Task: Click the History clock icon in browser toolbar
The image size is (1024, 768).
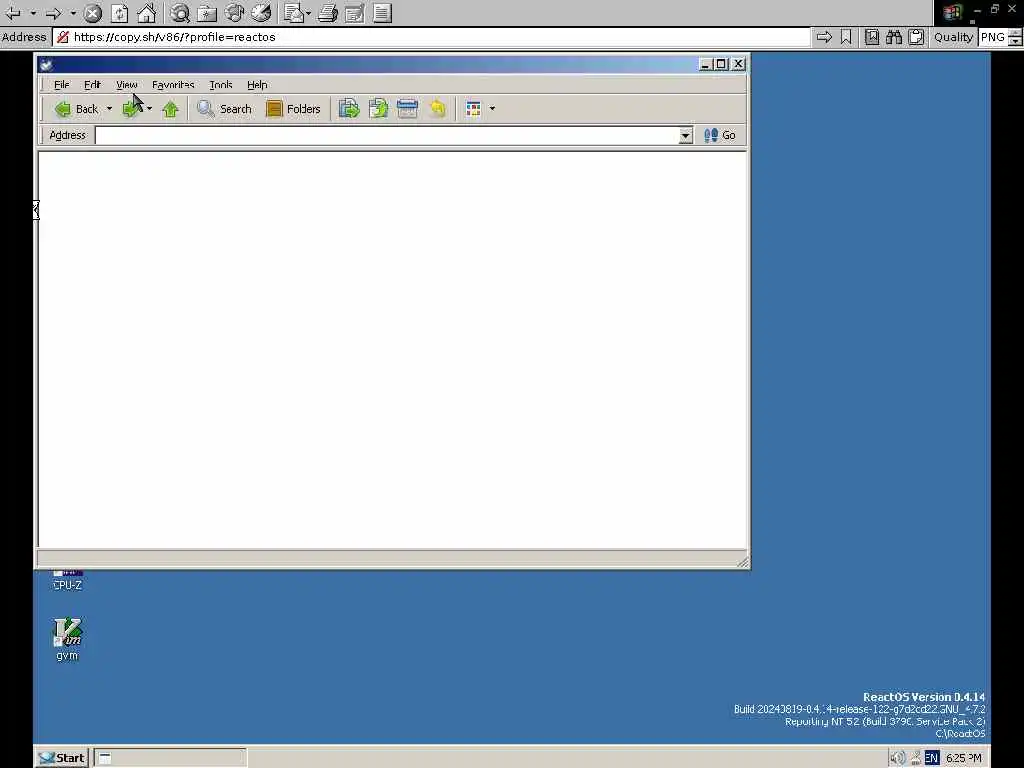Action: 261,12
